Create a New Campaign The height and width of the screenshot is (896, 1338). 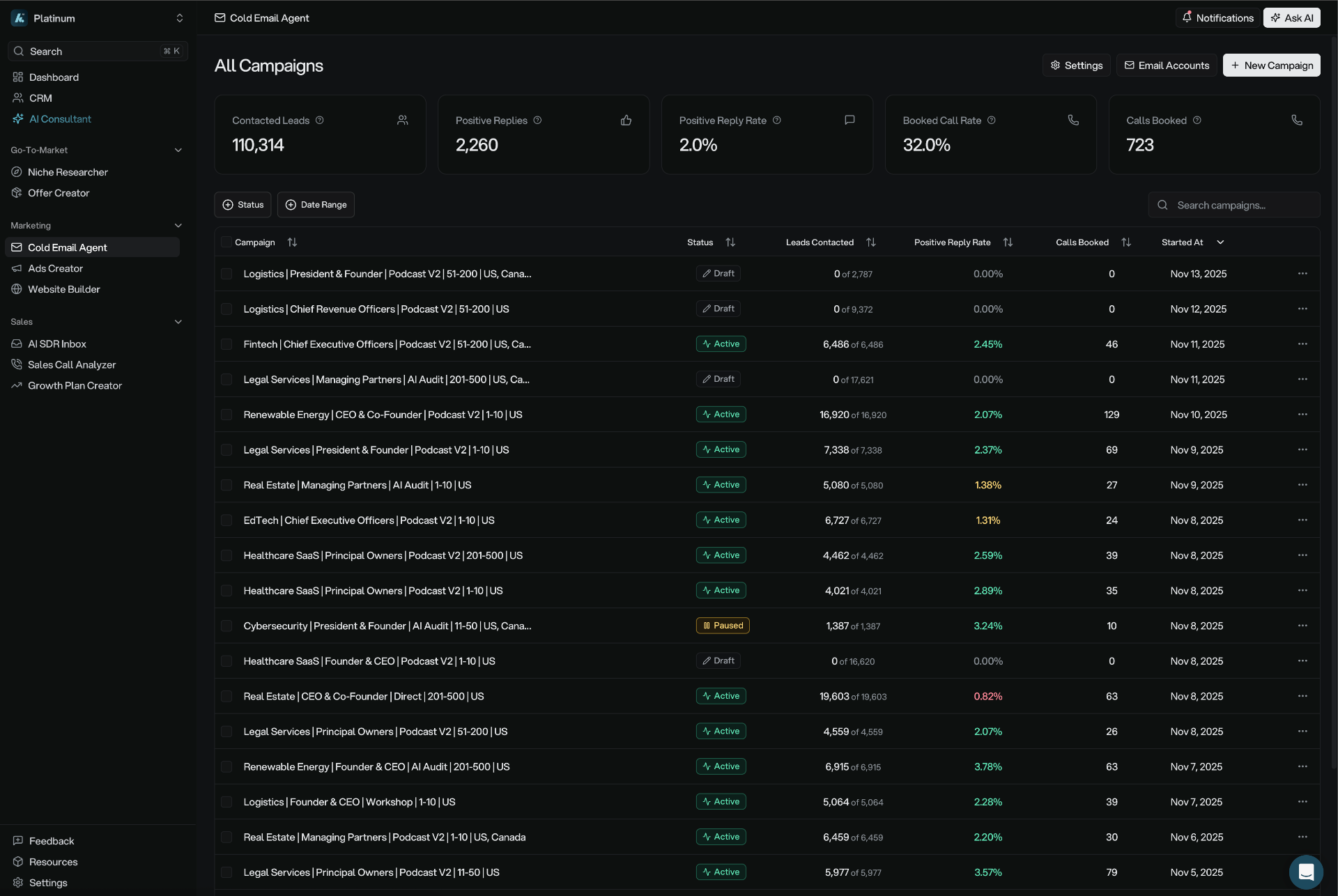point(1270,65)
